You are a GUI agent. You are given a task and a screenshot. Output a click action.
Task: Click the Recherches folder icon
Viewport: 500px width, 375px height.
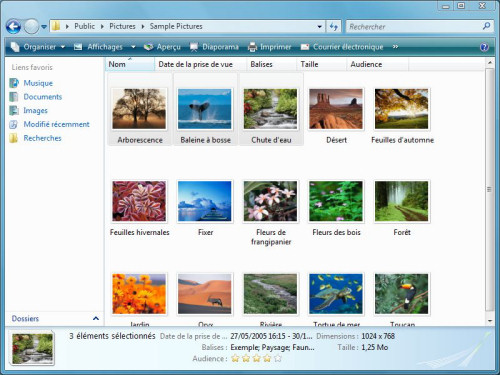coord(14,138)
